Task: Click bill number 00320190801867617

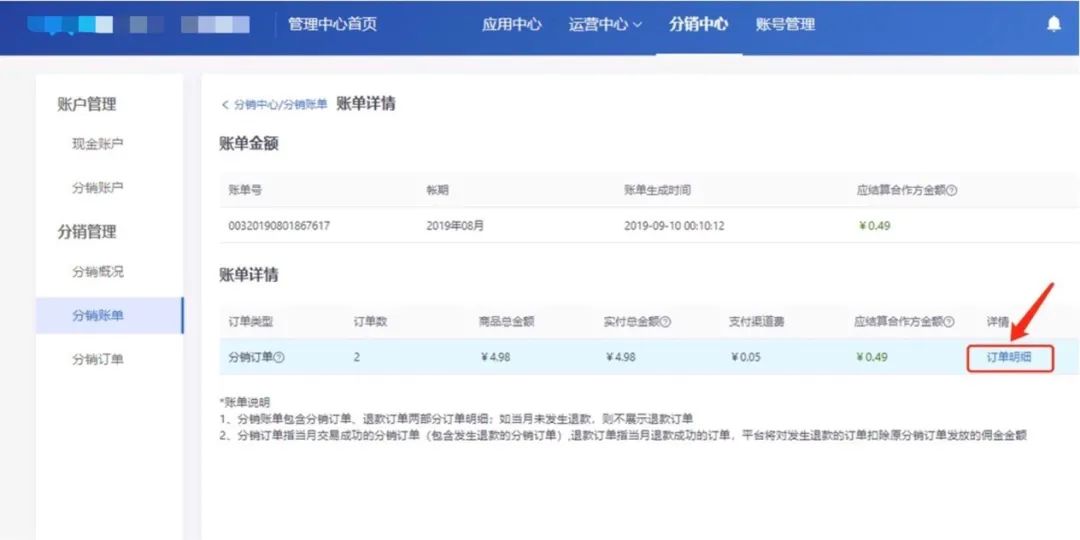Action: tap(279, 225)
